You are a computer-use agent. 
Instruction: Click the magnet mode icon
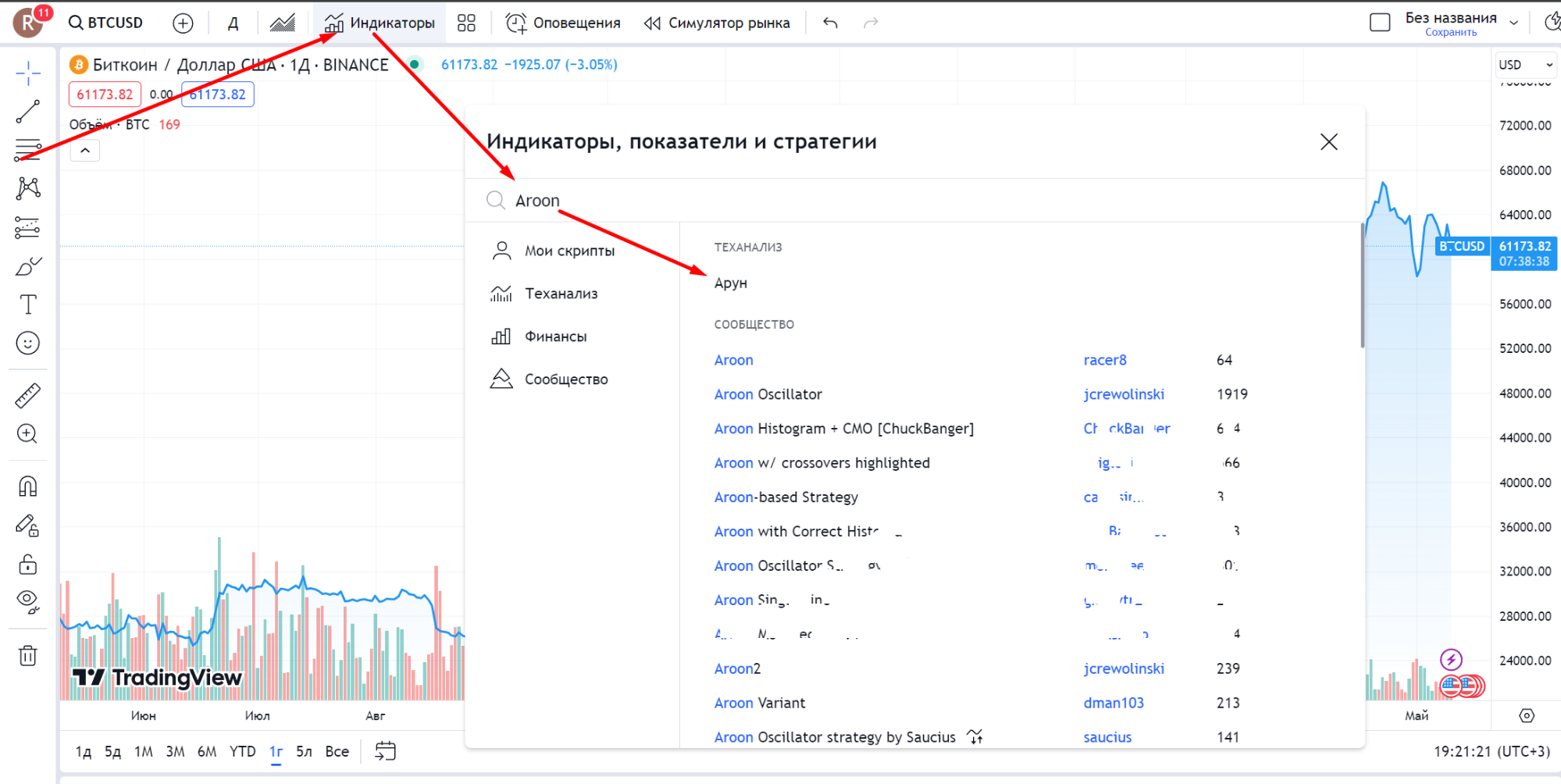tap(28, 486)
